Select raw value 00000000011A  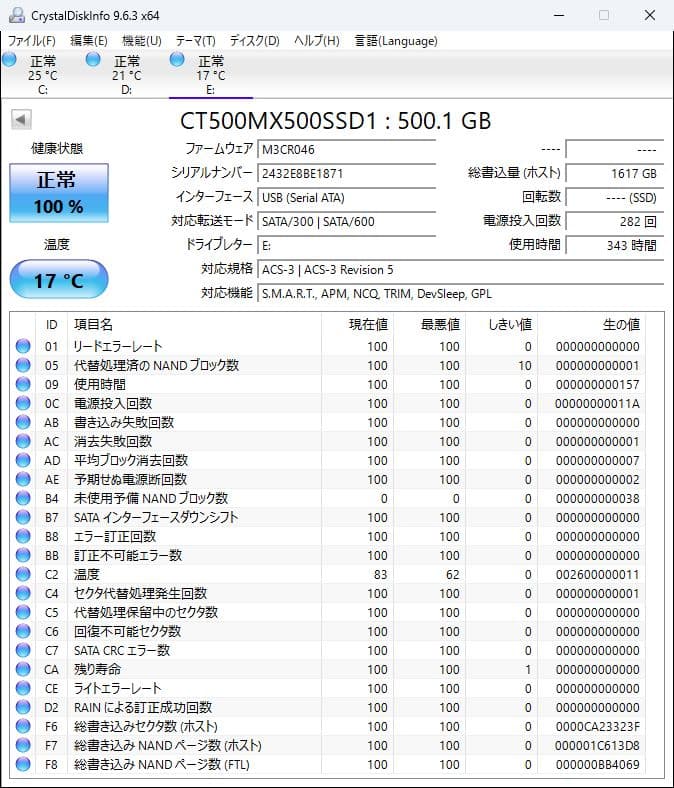(x=598, y=404)
